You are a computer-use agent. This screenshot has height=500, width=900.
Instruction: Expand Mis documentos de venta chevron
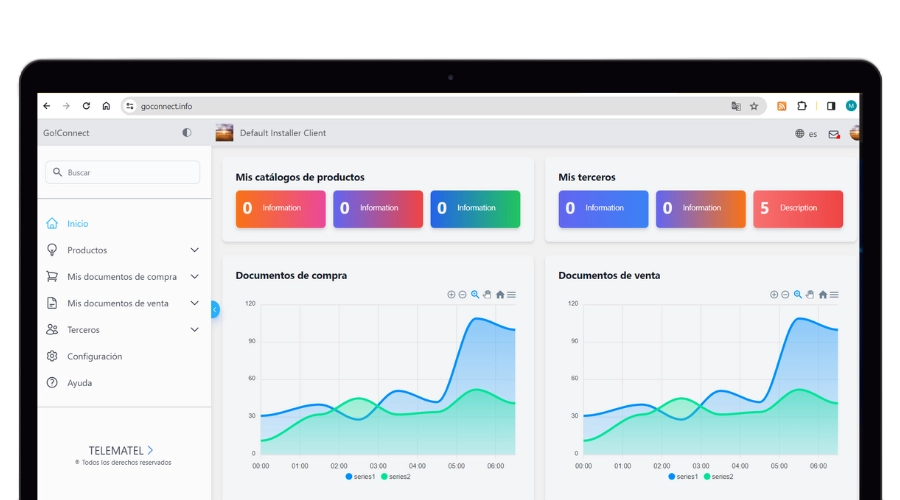pyautogui.click(x=195, y=303)
